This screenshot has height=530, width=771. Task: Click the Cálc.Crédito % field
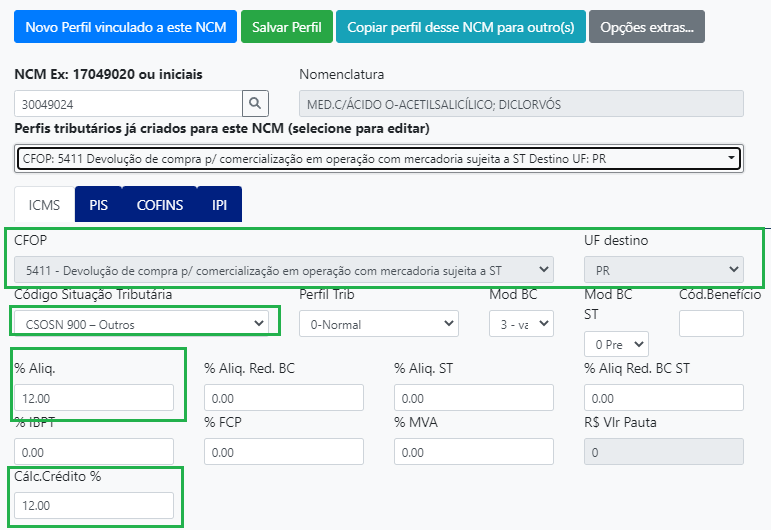click(94, 506)
